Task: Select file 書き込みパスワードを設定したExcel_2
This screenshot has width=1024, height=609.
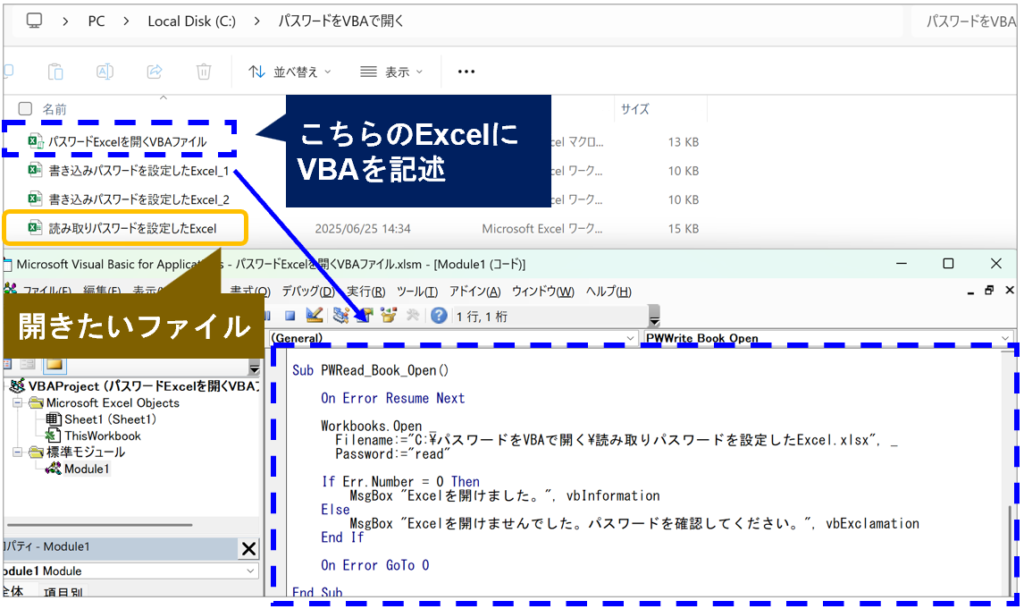Action: pyautogui.click(x=139, y=199)
